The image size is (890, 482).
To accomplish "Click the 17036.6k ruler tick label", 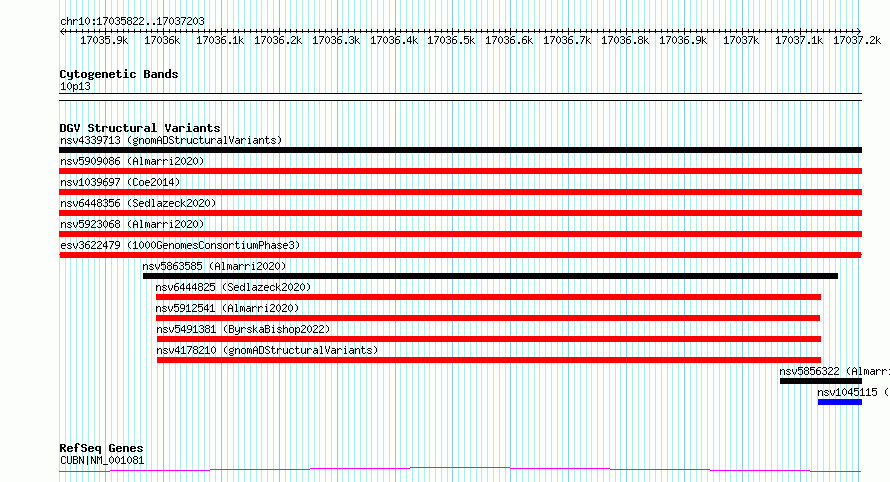I will tap(509, 40).
